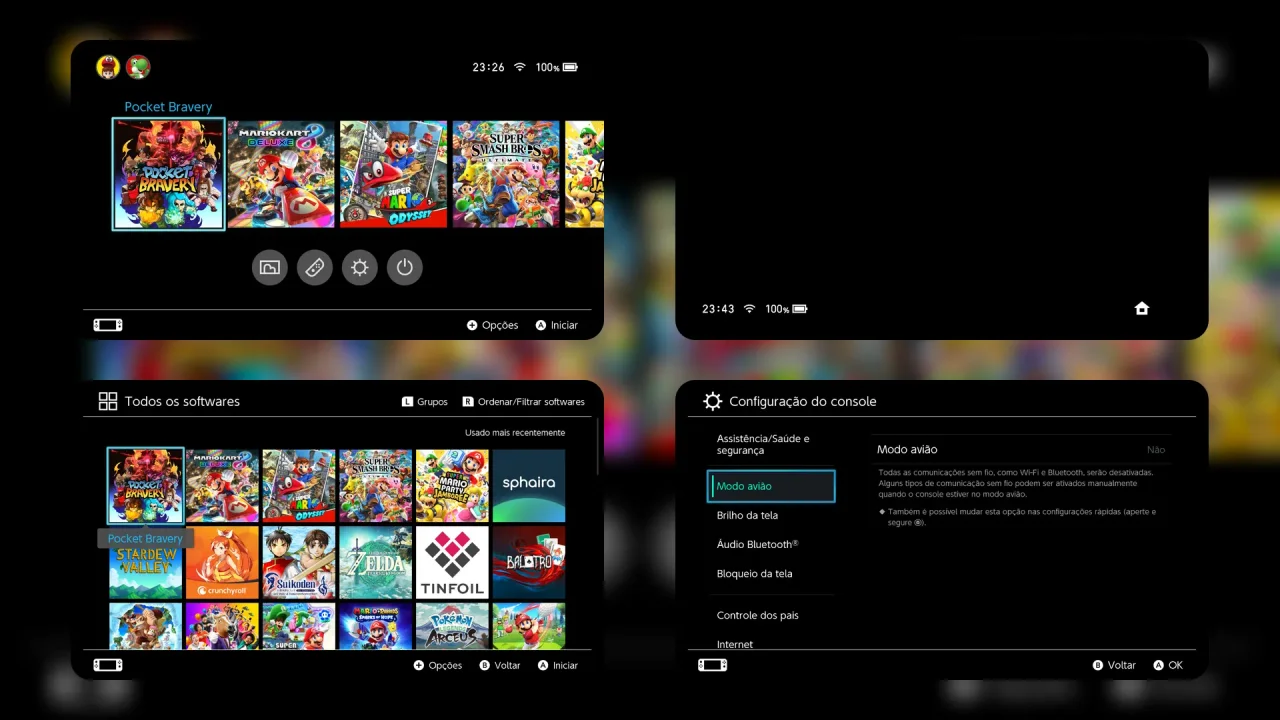
Task: Open the Tinfoil application tile
Action: (452, 561)
